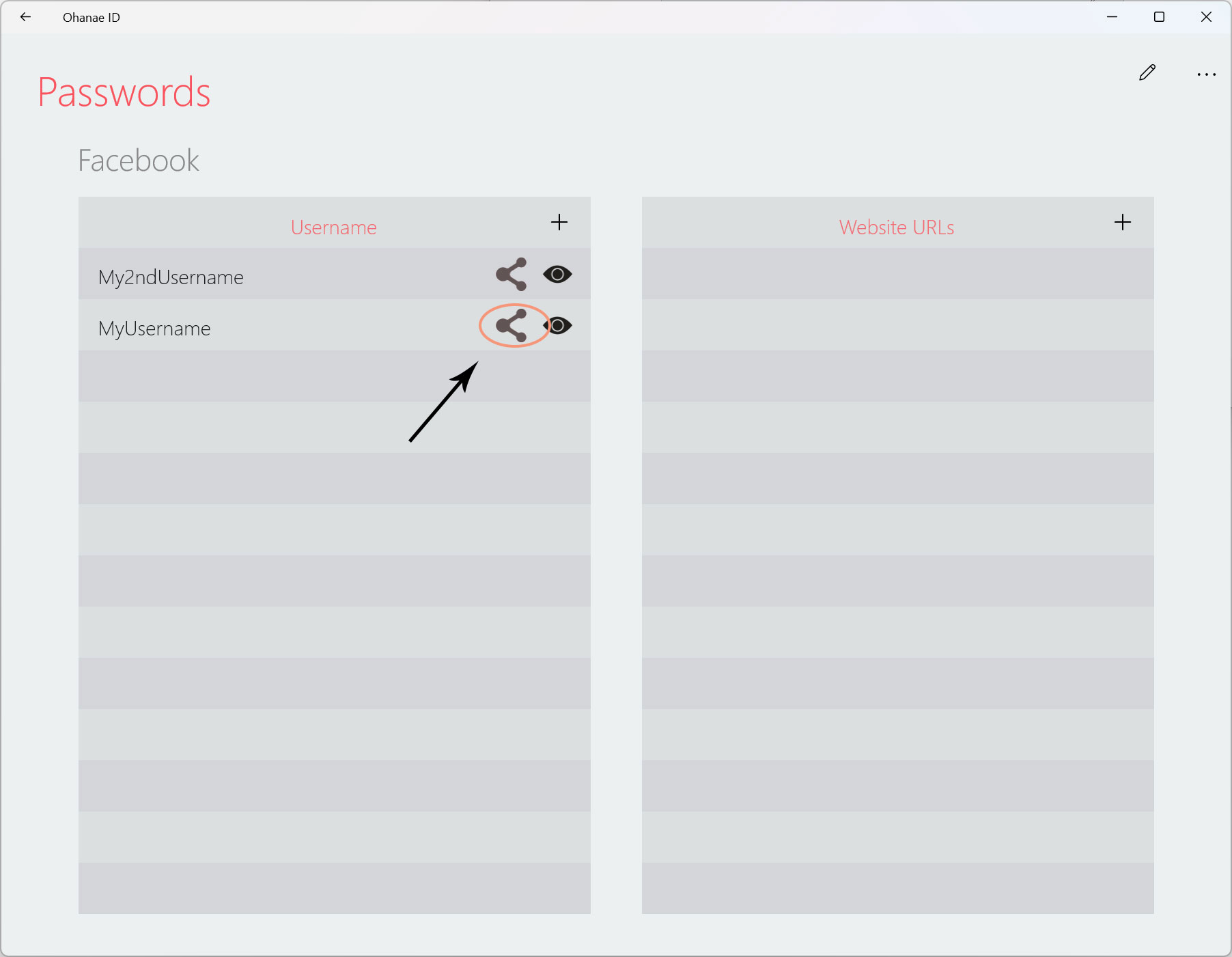Minimize the Ohanae ID window
Screen dimensions: 1232x957
coord(1112,17)
